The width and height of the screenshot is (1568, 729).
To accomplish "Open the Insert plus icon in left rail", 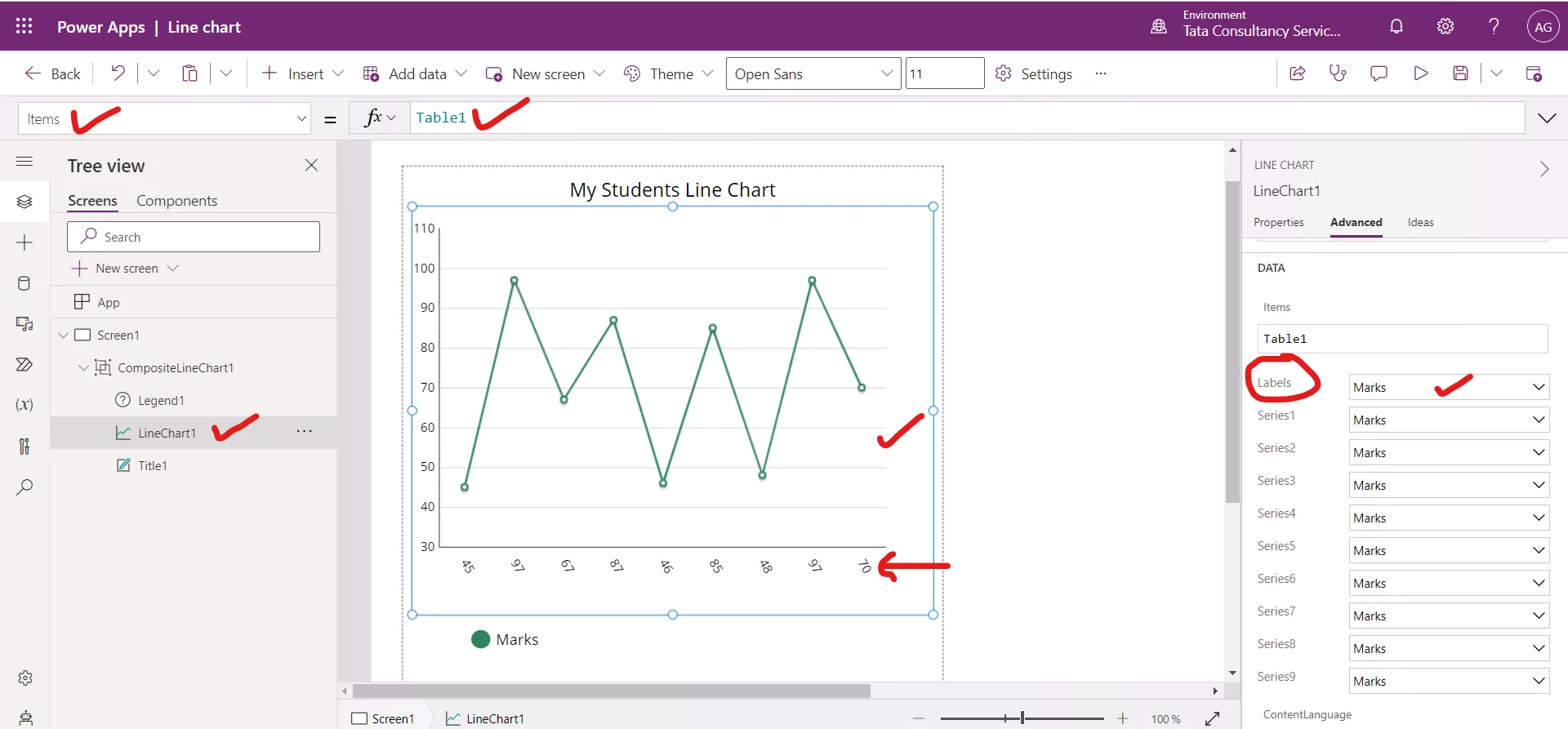I will tap(24, 242).
